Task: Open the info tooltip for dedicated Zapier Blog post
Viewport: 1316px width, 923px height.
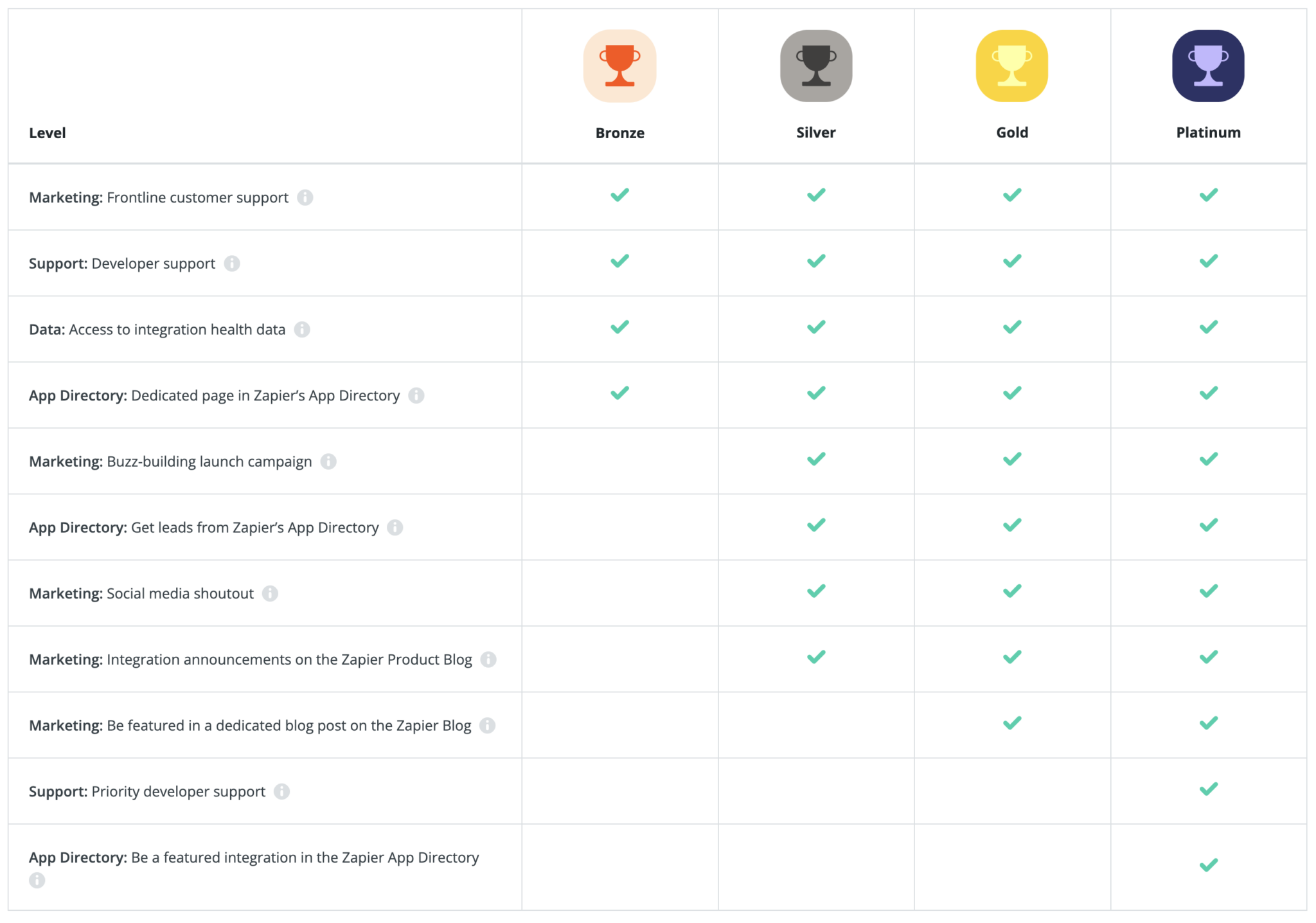Action: pos(489,726)
